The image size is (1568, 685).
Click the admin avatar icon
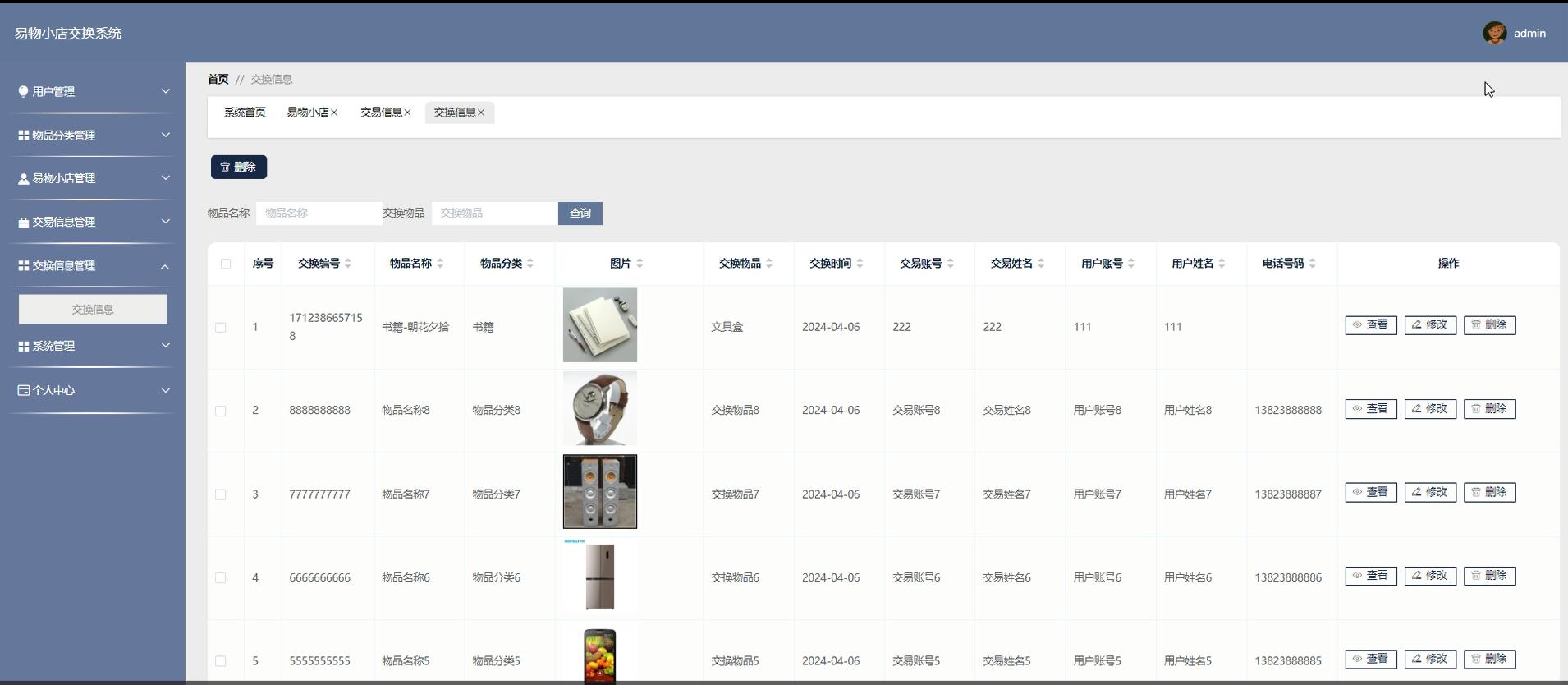pyautogui.click(x=1494, y=33)
